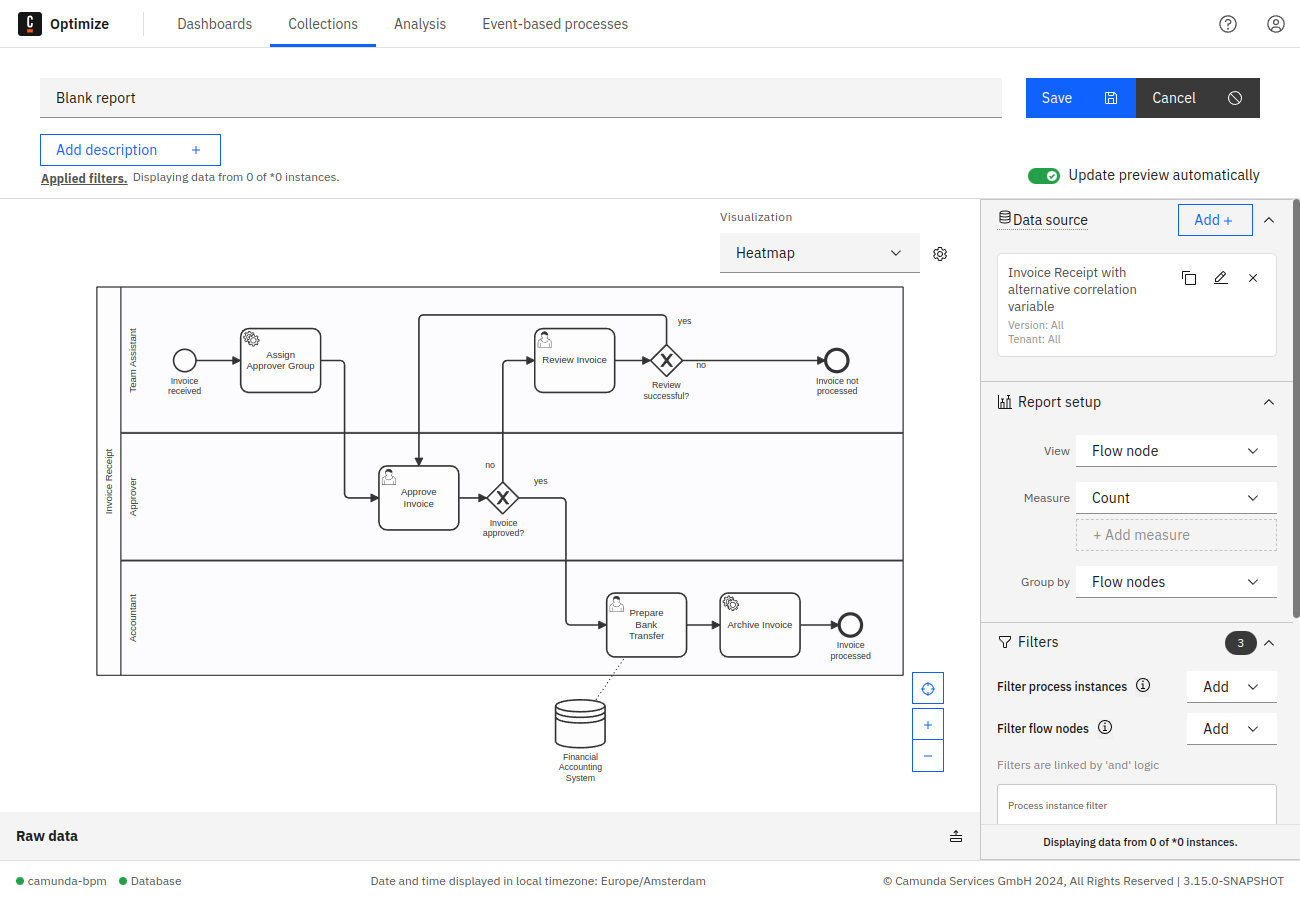The image size is (1300, 900).
Task: Toggle Update preview automatically
Action: pos(1044,175)
